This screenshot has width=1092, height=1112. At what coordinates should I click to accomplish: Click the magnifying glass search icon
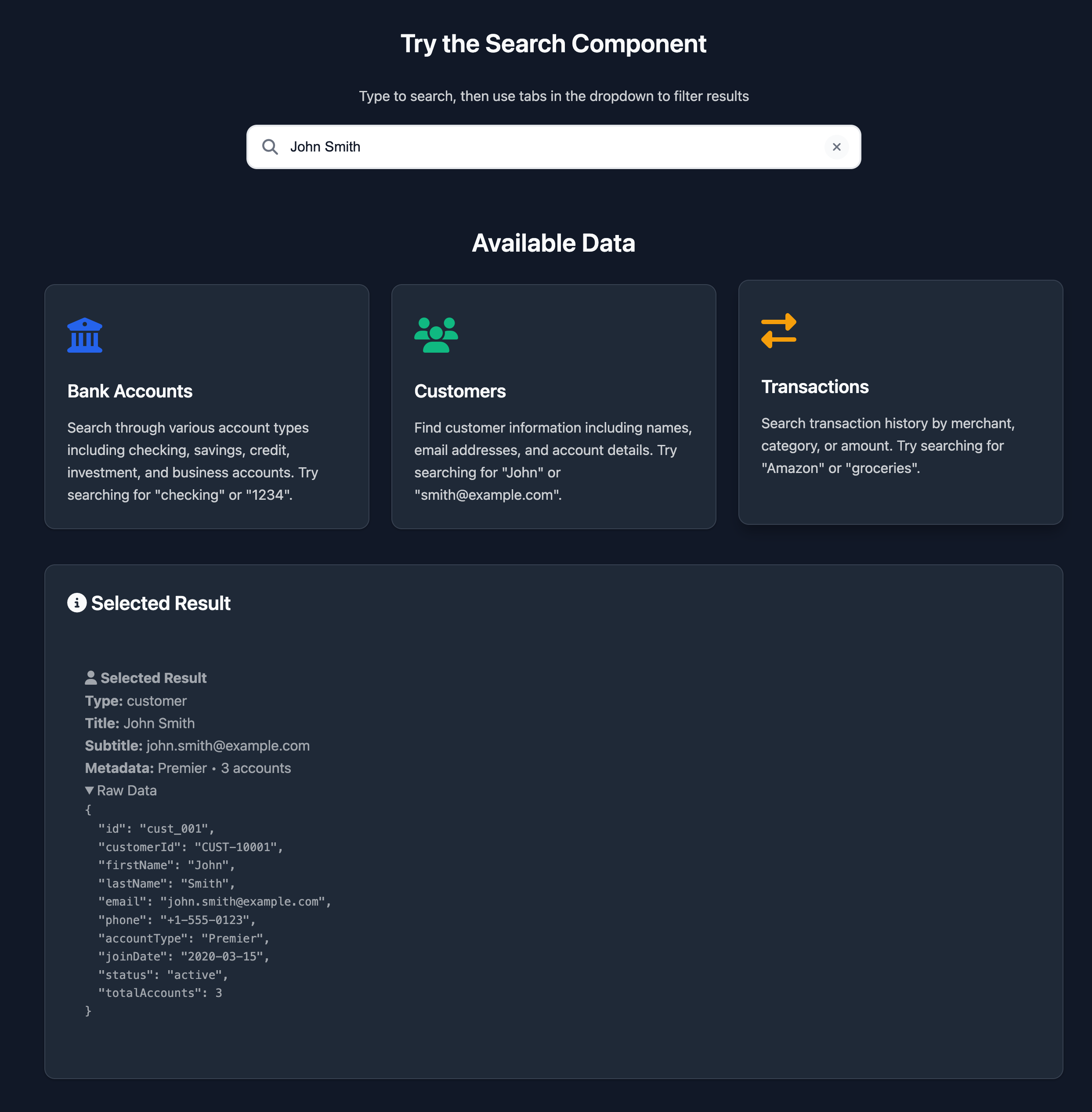[x=270, y=147]
